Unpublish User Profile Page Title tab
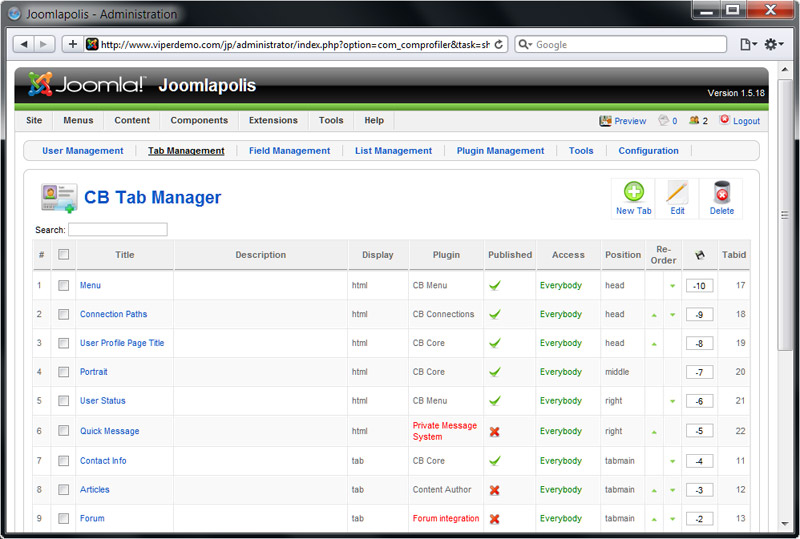 (x=494, y=343)
